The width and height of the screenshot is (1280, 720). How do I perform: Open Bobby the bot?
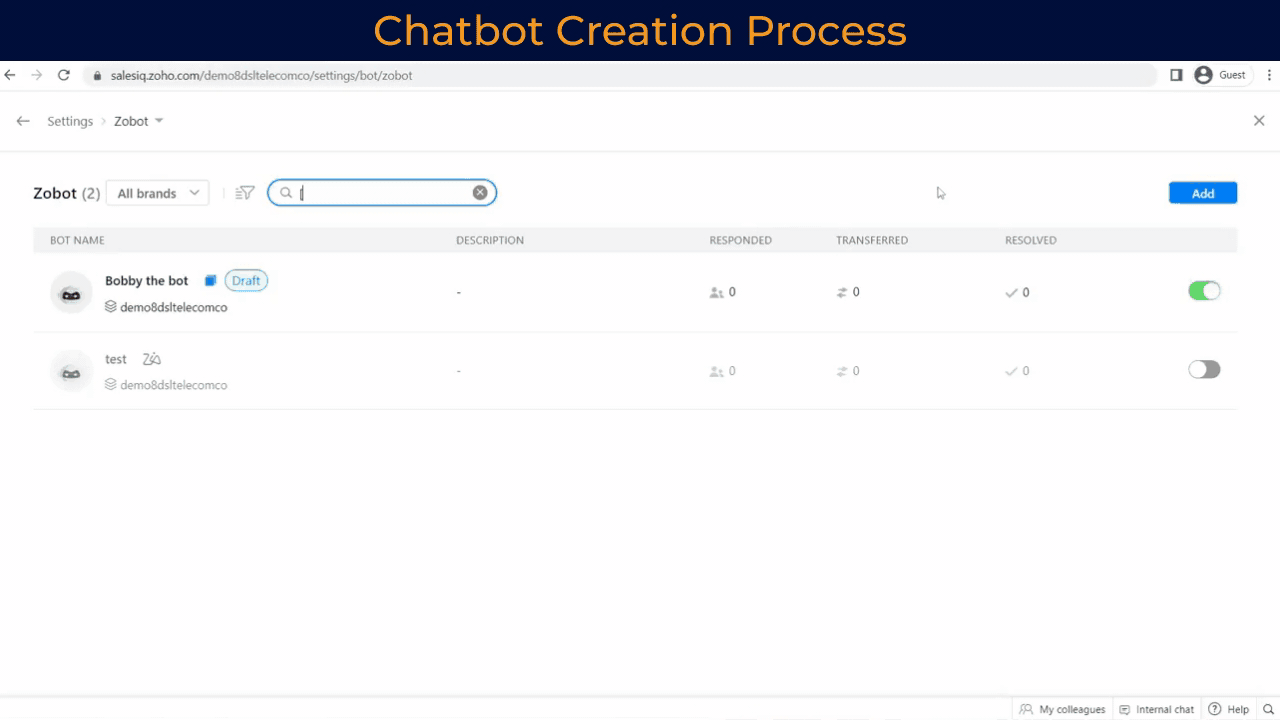[147, 281]
